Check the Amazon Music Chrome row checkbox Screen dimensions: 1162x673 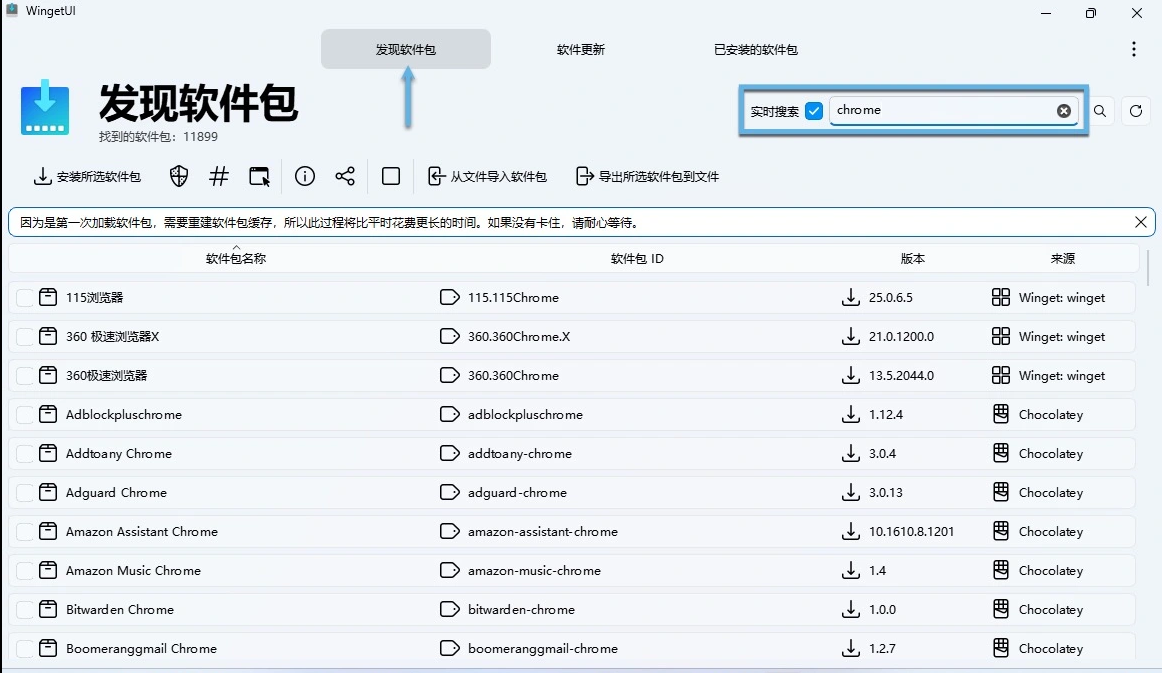25,571
